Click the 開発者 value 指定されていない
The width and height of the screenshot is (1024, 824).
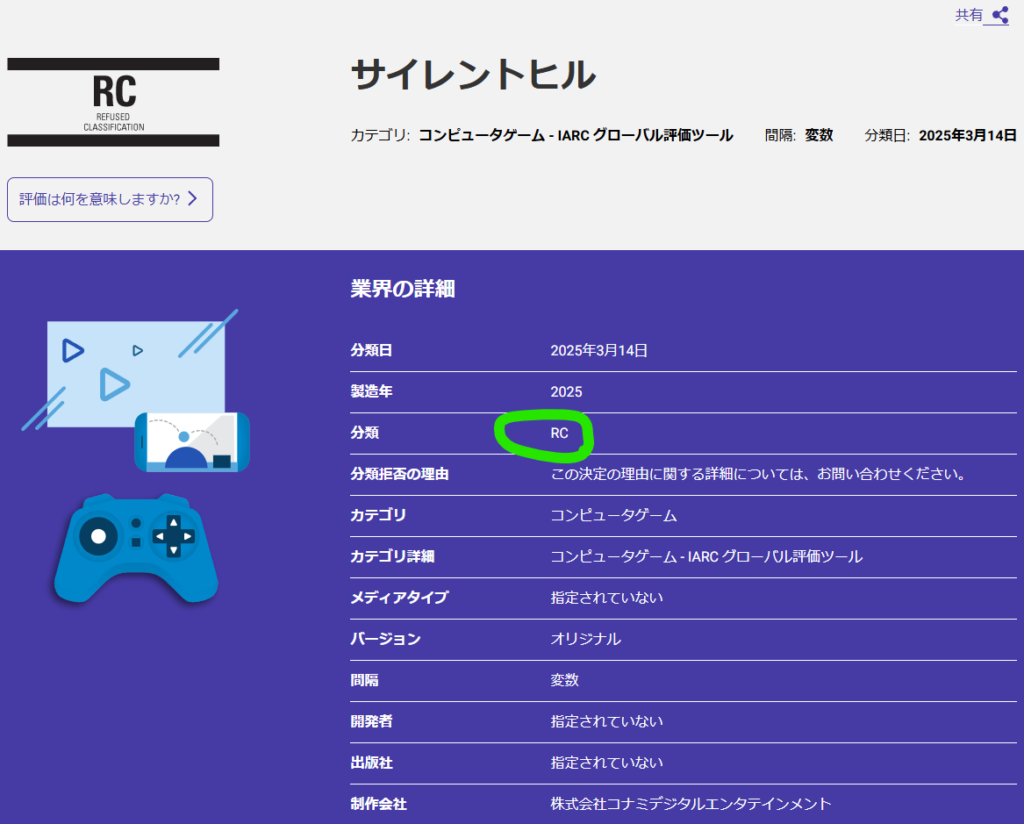pos(607,721)
